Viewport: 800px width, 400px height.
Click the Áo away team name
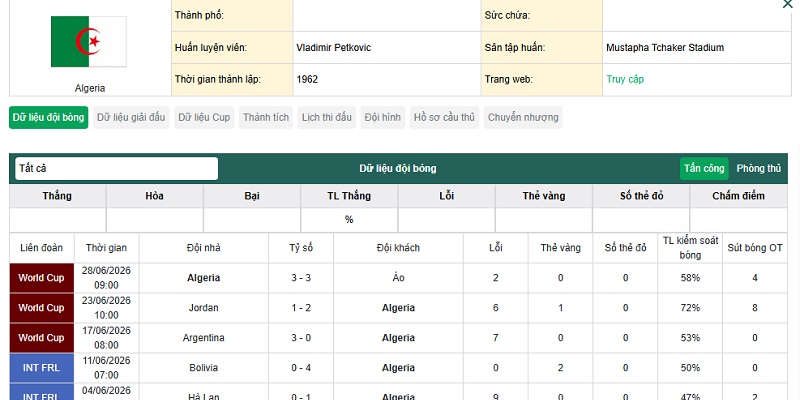(398, 278)
